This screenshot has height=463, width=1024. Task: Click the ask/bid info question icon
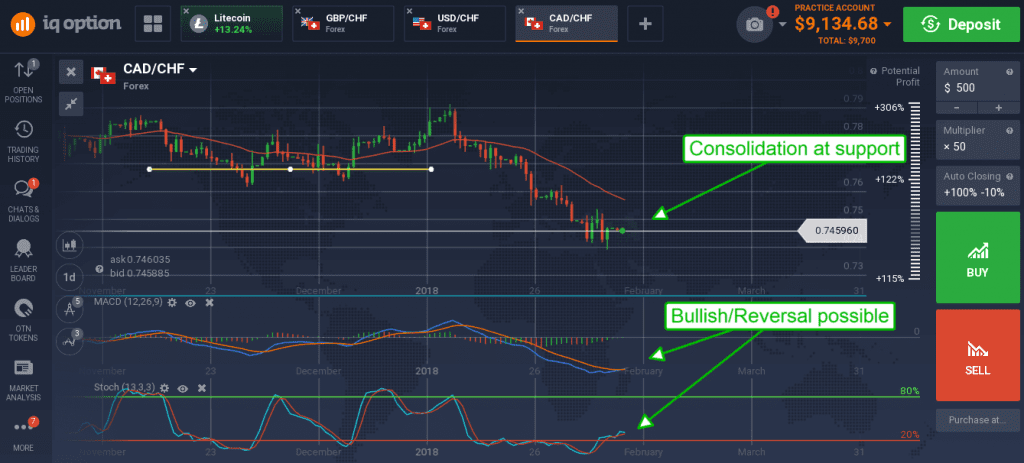(99, 268)
